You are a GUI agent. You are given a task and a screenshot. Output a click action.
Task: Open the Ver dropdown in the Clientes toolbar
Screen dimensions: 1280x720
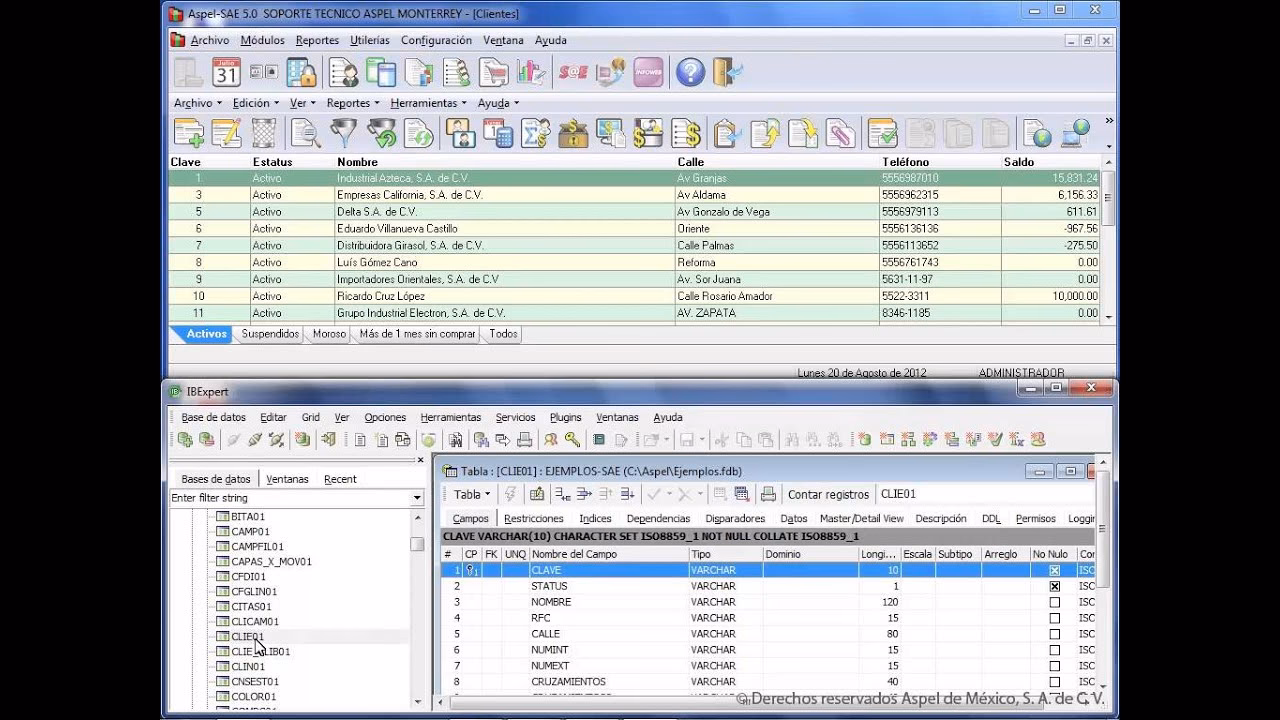pos(302,103)
